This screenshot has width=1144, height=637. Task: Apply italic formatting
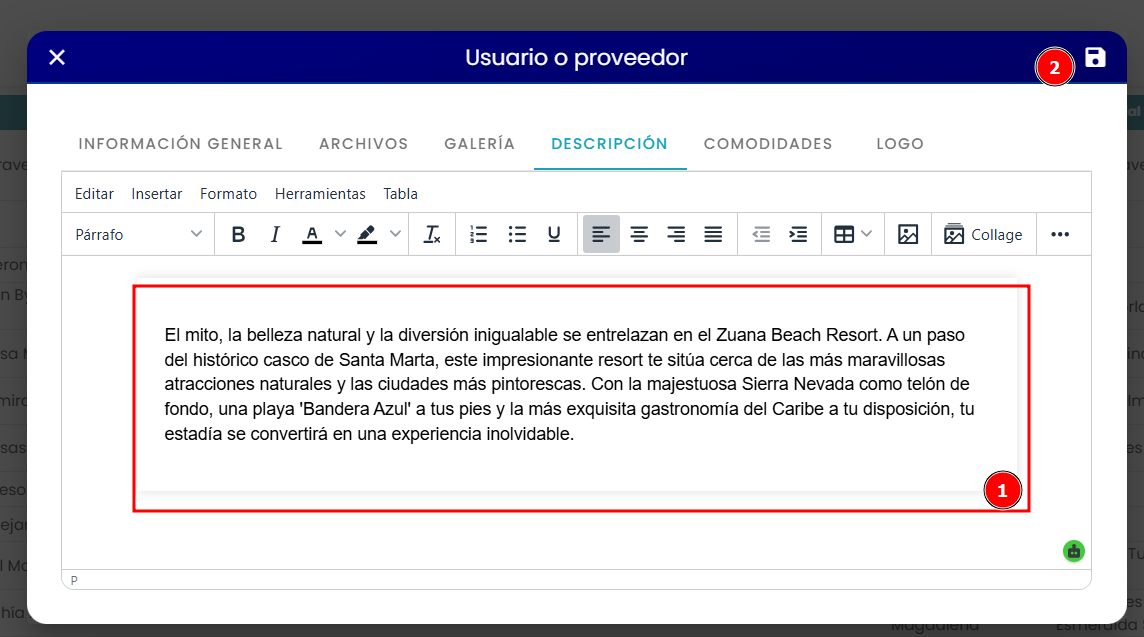click(275, 234)
